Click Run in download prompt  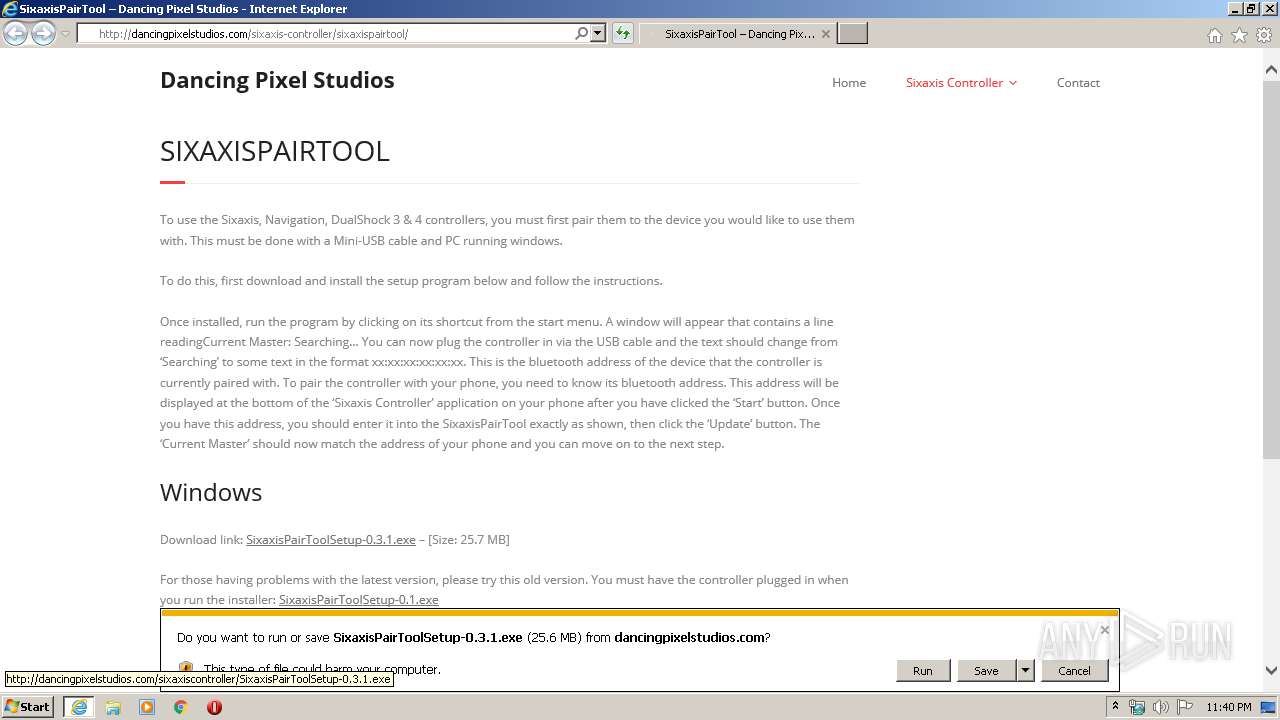pyautogui.click(x=922, y=671)
